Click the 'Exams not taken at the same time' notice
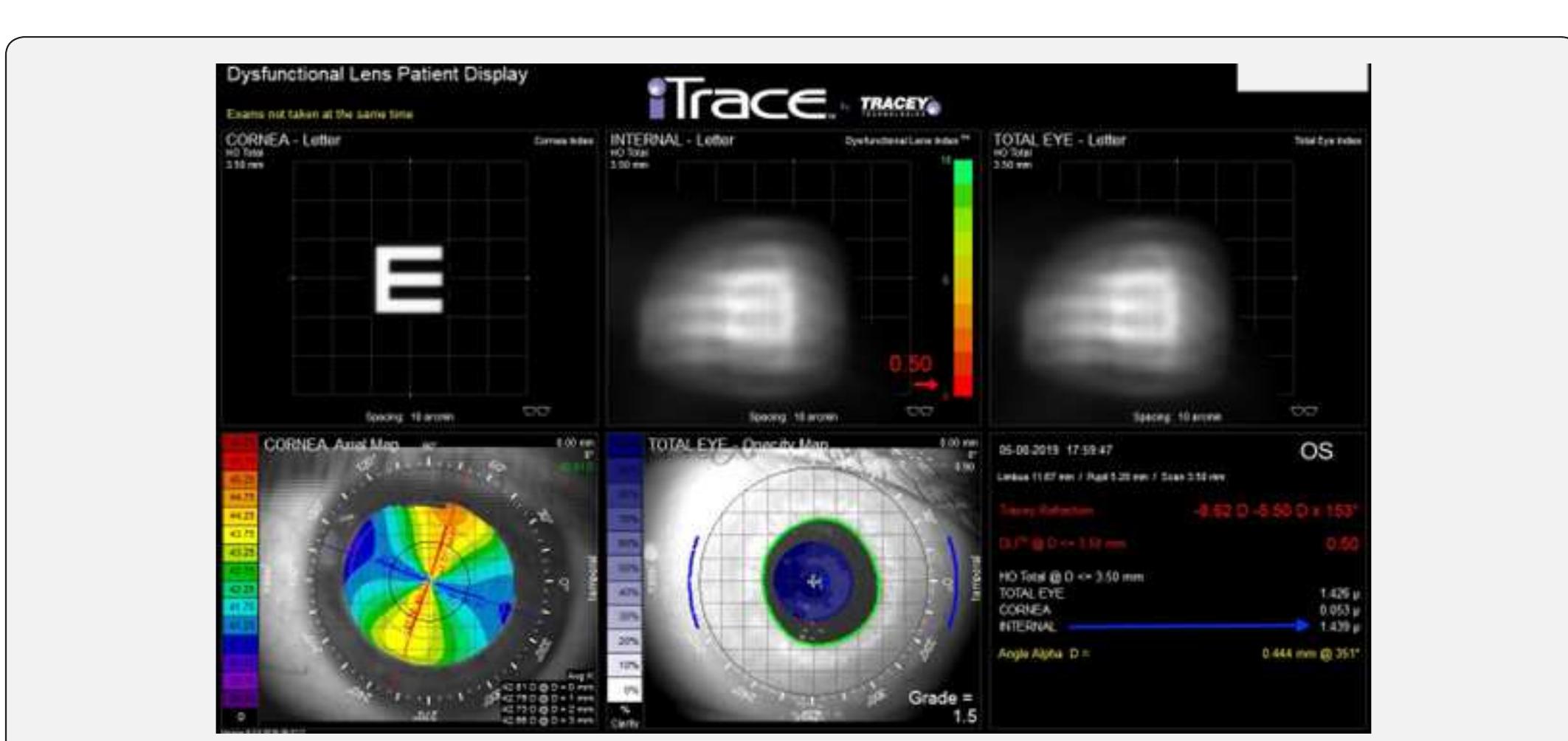Image resolution: width=1568 pixels, height=741 pixels. click(x=320, y=114)
